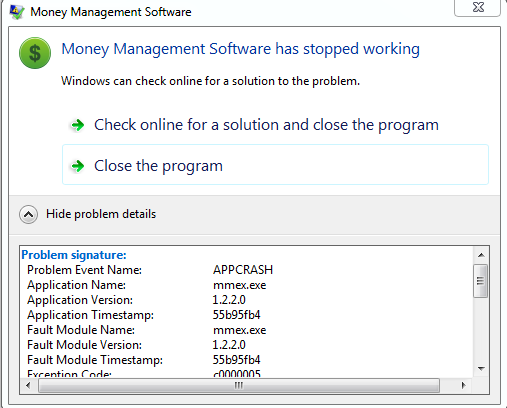Click the Application Name mmex.exe value
This screenshot has height=408, width=507.
click(x=240, y=285)
